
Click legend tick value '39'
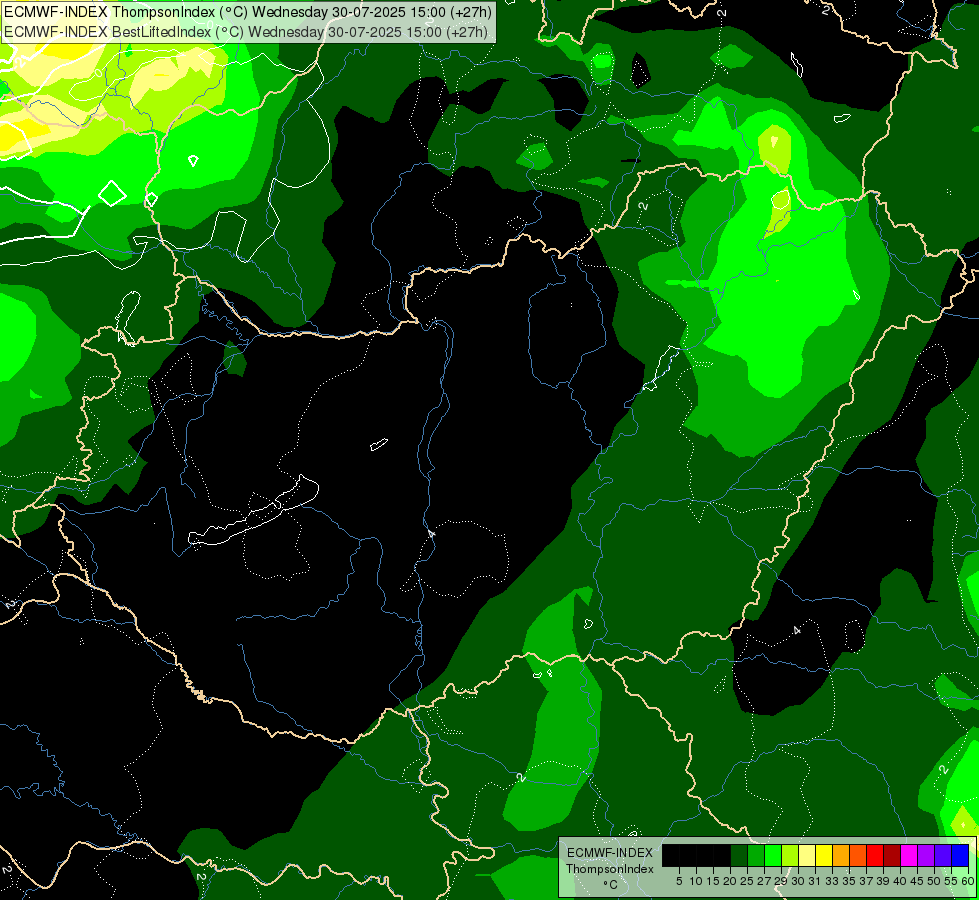click(x=883, y=881)
